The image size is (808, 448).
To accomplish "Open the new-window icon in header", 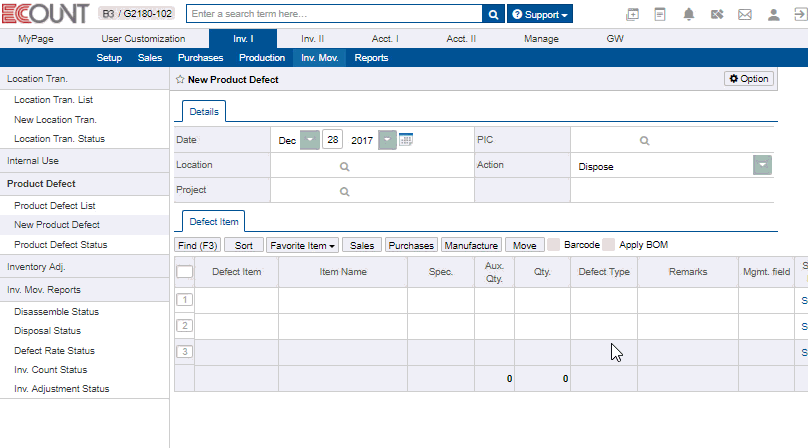I will point(632,14).
